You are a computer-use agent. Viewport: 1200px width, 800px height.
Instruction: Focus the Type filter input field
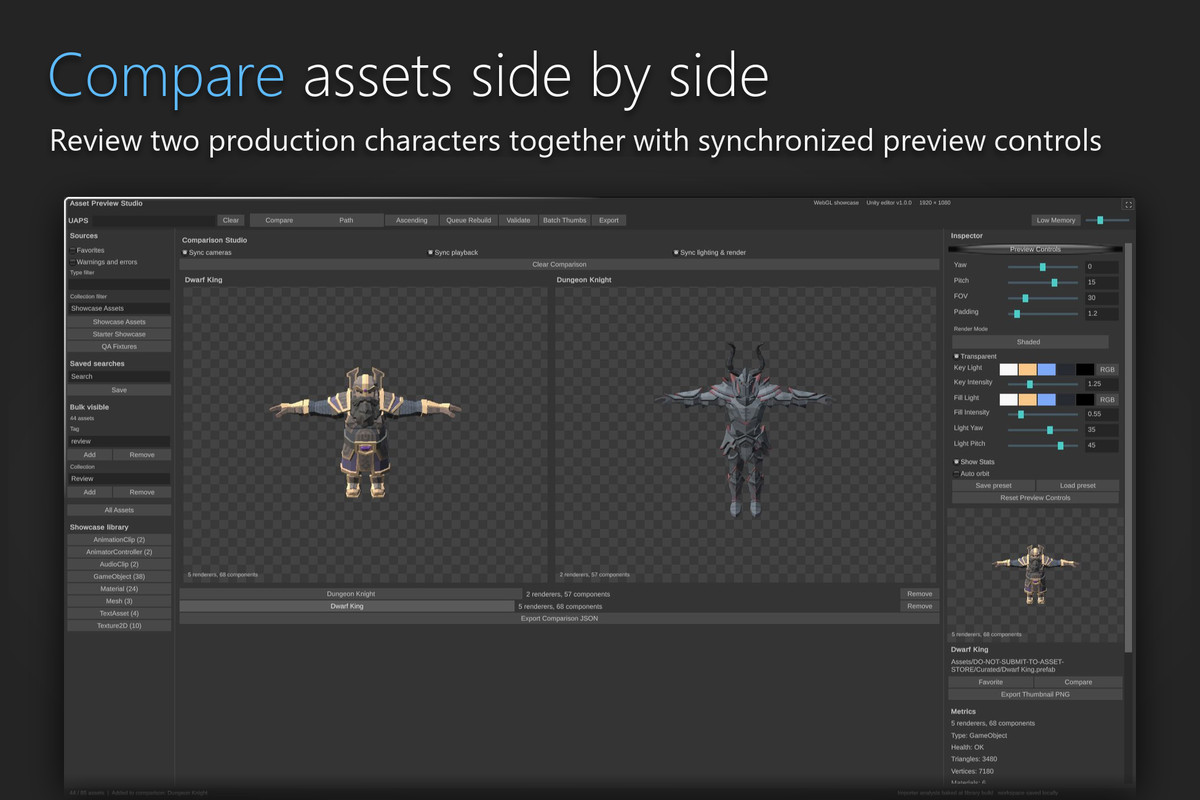click(119, 284)
